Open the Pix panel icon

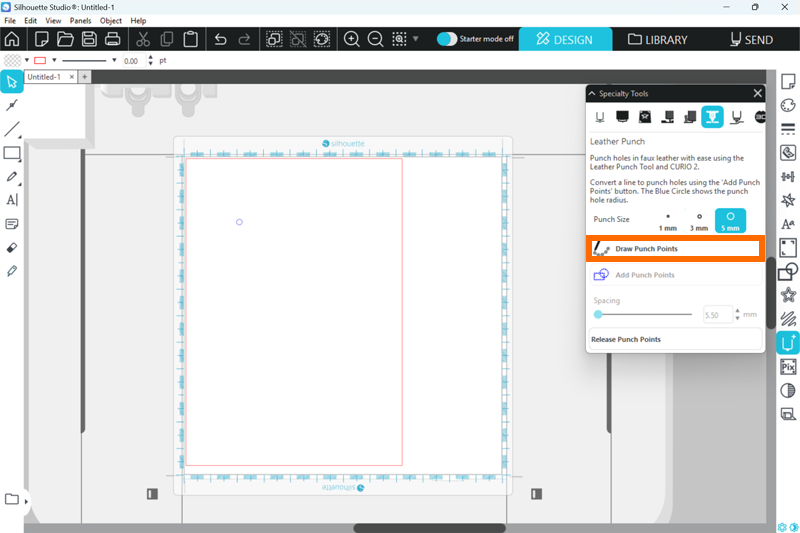pyautogui.click(x=788, y=367)
